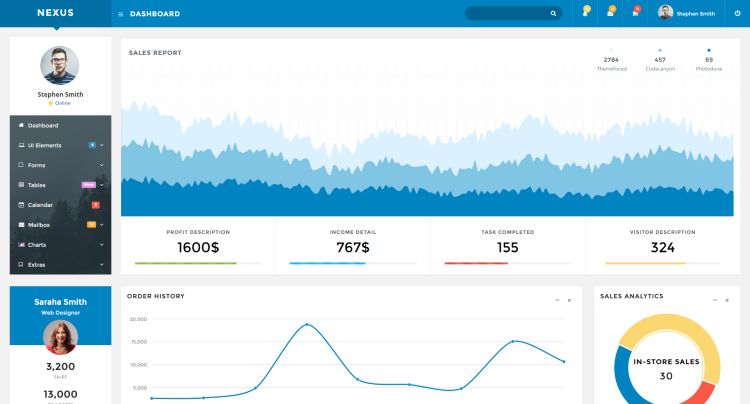This screenshot has height=404, width=750.
Task: Expand the UI Elements chevron
Action: (102, 145)
